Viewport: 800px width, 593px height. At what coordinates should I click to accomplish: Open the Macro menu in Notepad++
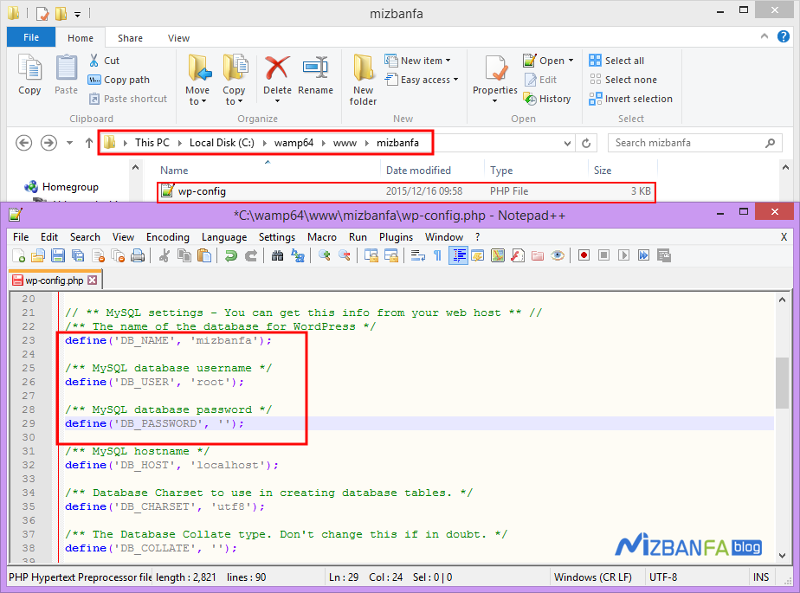(x=322, y=237)
